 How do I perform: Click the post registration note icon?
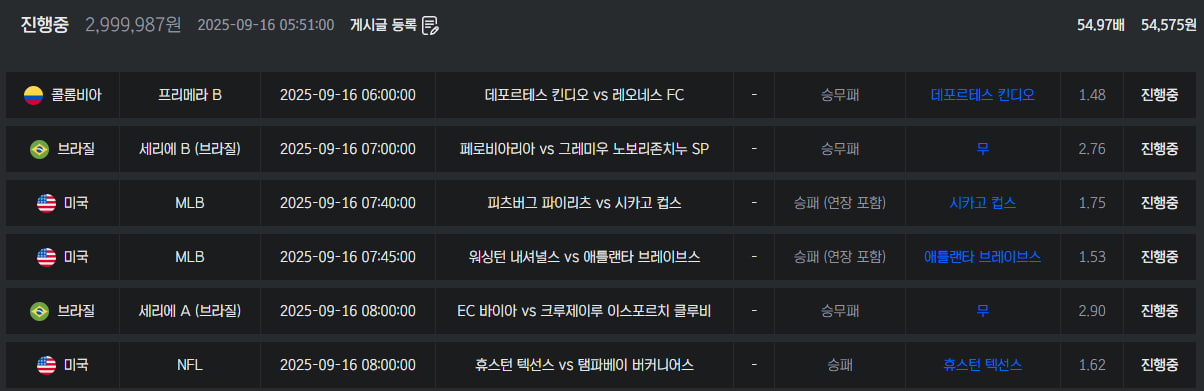pos(430,26)
